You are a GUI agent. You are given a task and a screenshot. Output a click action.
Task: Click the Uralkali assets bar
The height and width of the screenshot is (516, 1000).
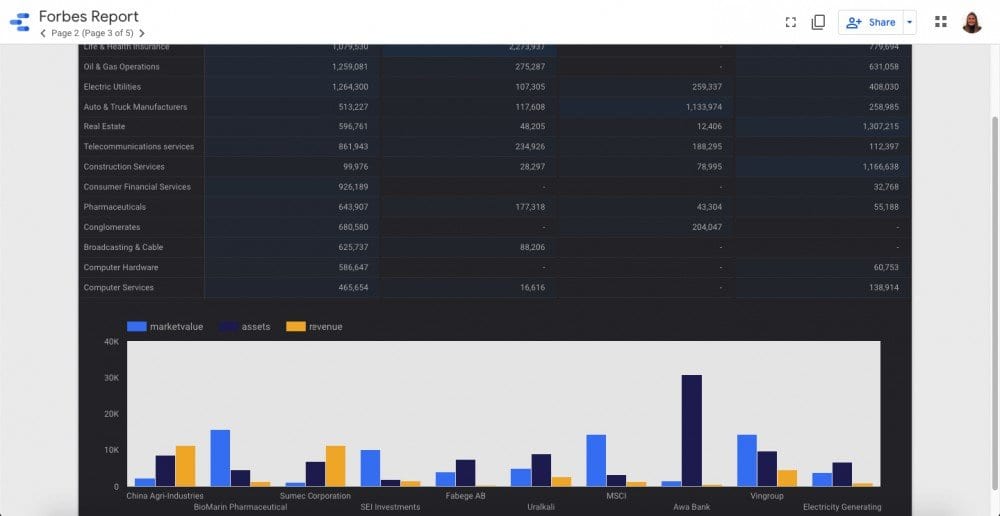click(541, 470)
